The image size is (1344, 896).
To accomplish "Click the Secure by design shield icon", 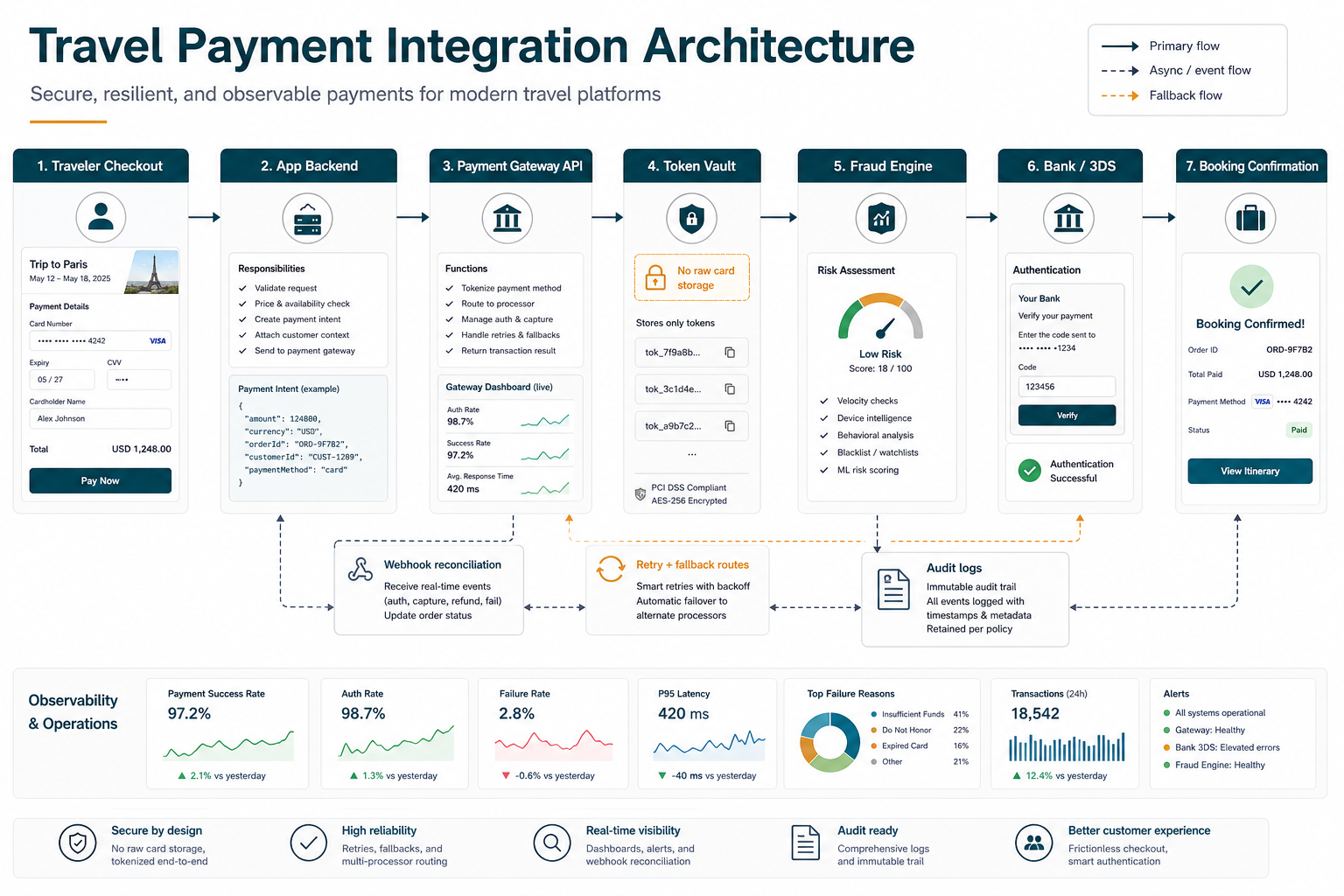I will (x=78, y=843).
